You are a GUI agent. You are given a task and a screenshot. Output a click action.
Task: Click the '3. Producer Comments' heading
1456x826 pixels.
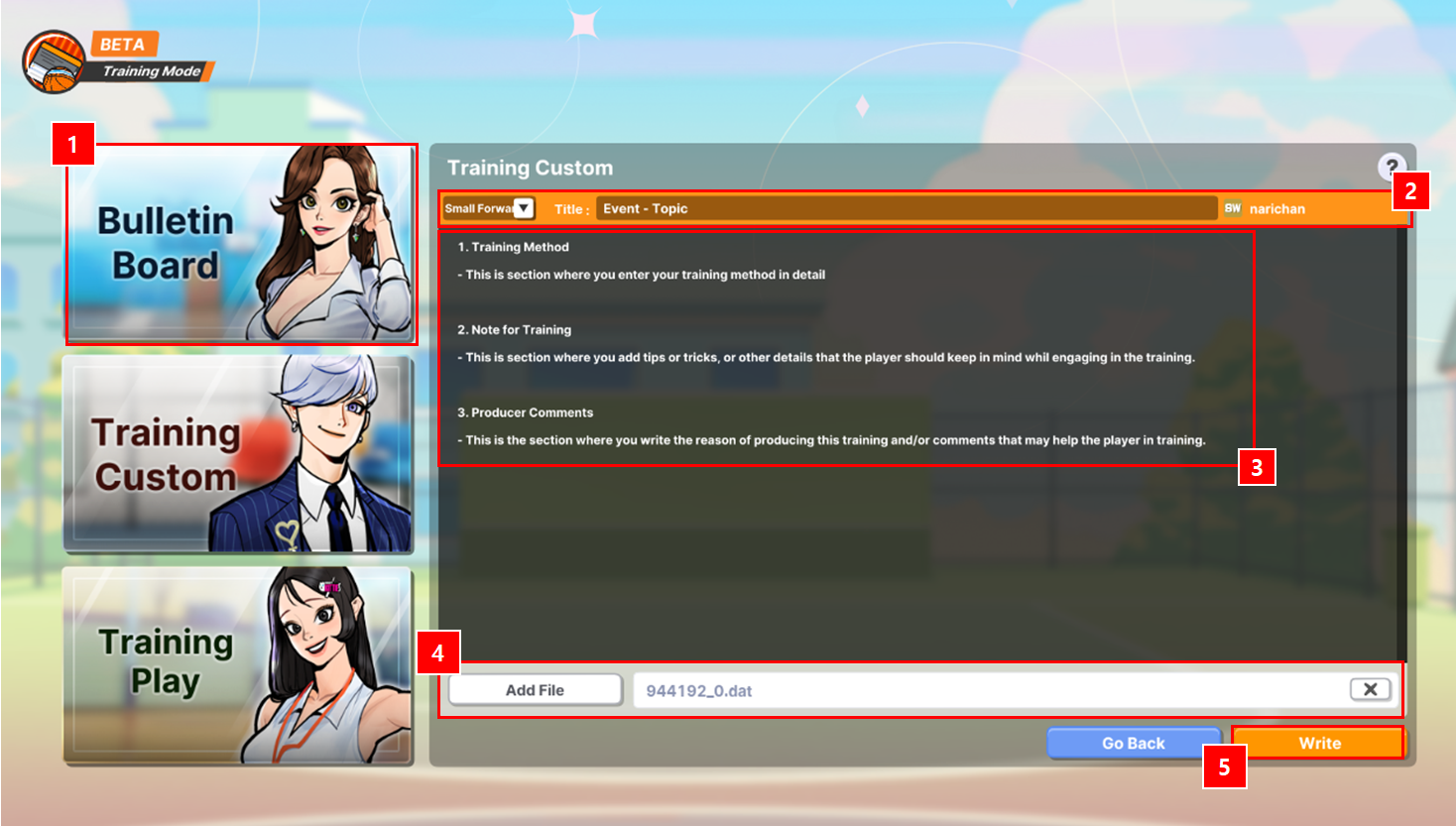[x=525, y=413]
